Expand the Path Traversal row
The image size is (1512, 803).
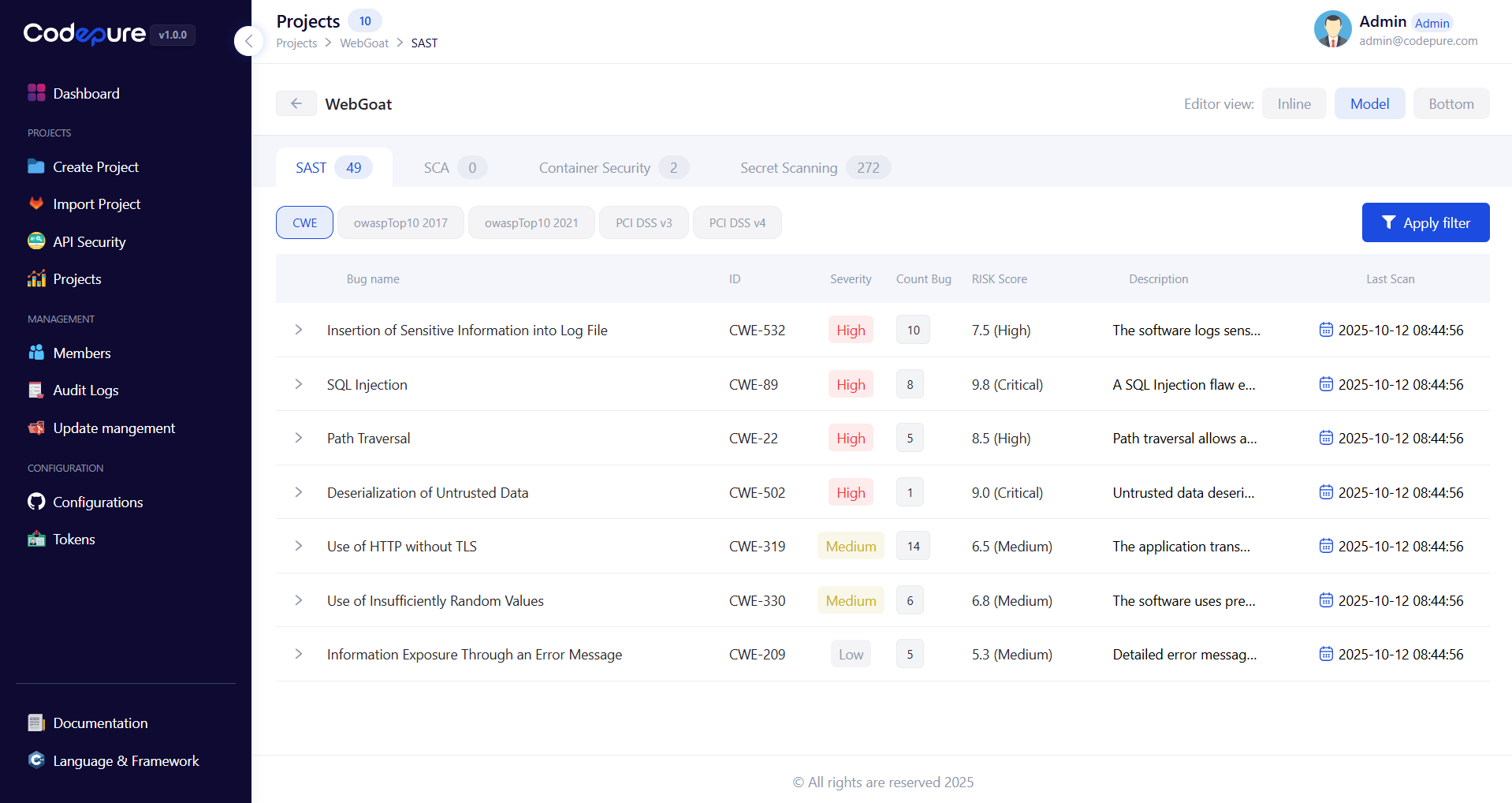299,438
